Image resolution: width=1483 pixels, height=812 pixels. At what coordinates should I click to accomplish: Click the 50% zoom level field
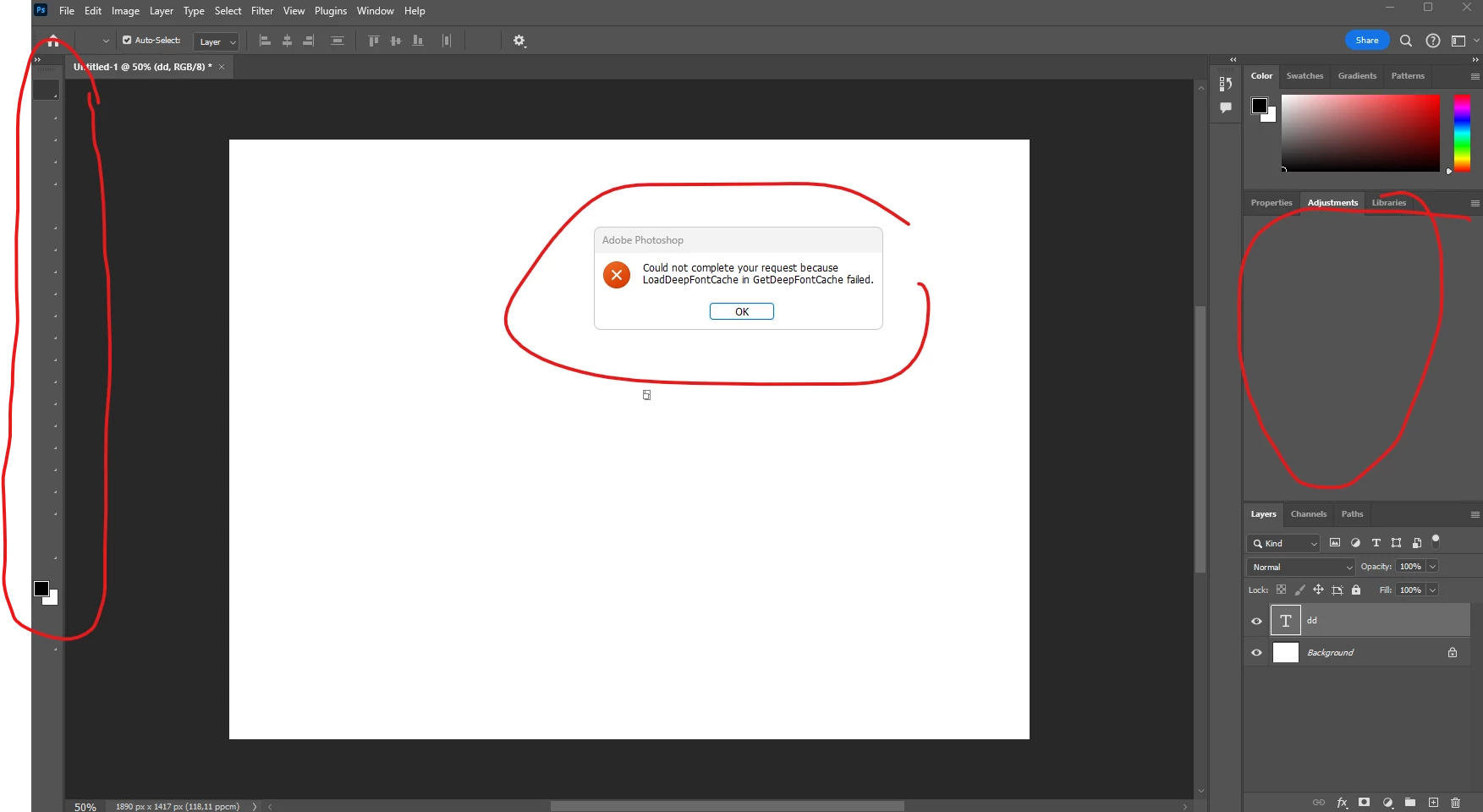tap(85, 807)
